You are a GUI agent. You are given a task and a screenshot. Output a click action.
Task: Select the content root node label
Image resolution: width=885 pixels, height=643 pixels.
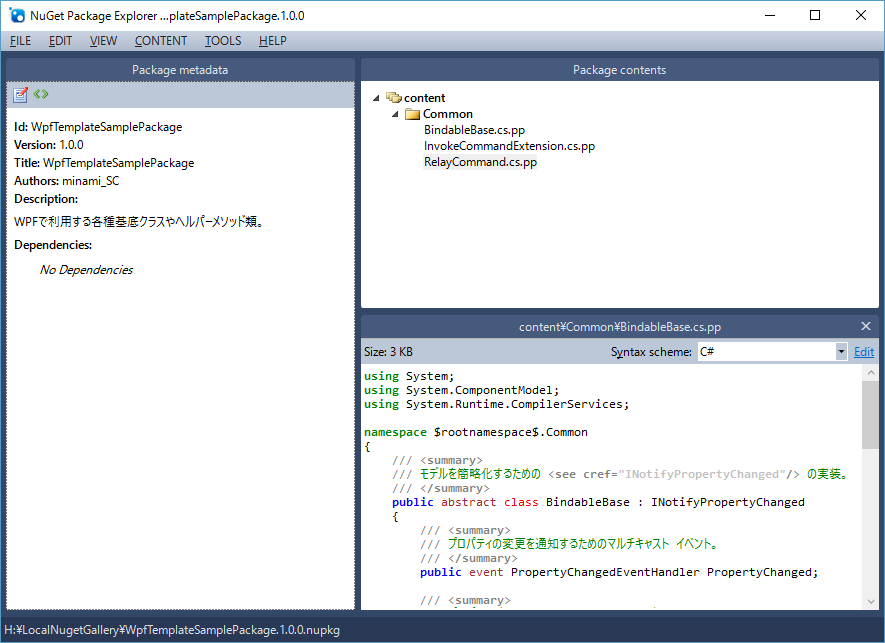point(424,98)
